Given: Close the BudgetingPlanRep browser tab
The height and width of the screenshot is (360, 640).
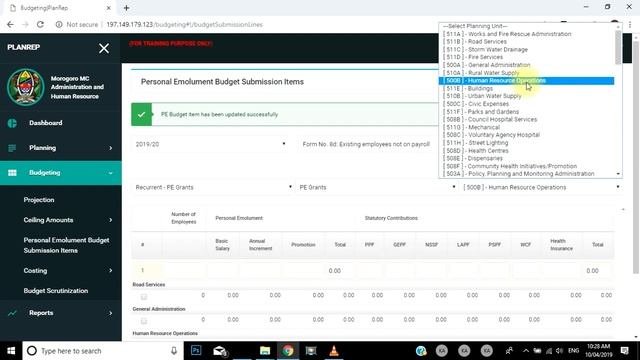Looking at the screenshot, I should point(109,8).
